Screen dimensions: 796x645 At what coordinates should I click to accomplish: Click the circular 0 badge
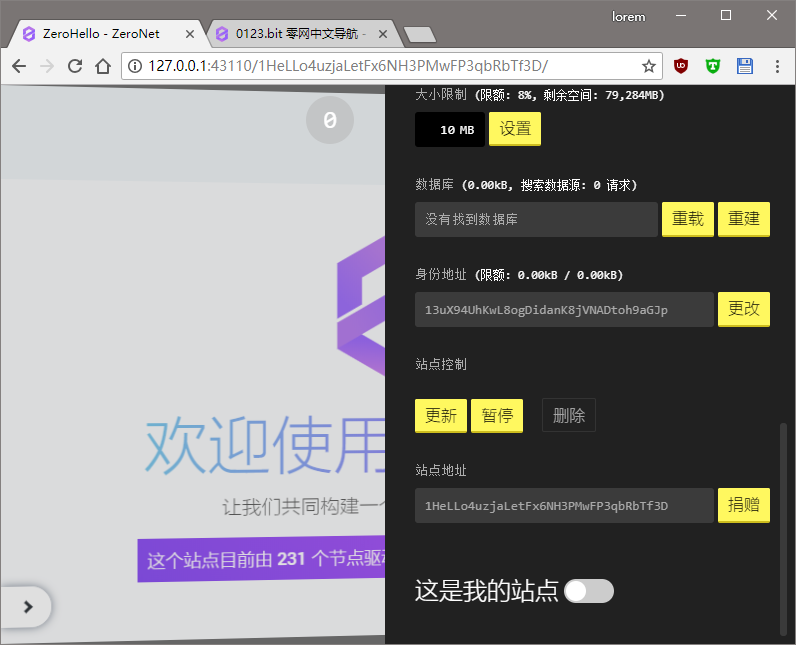(x=330, y=120)
